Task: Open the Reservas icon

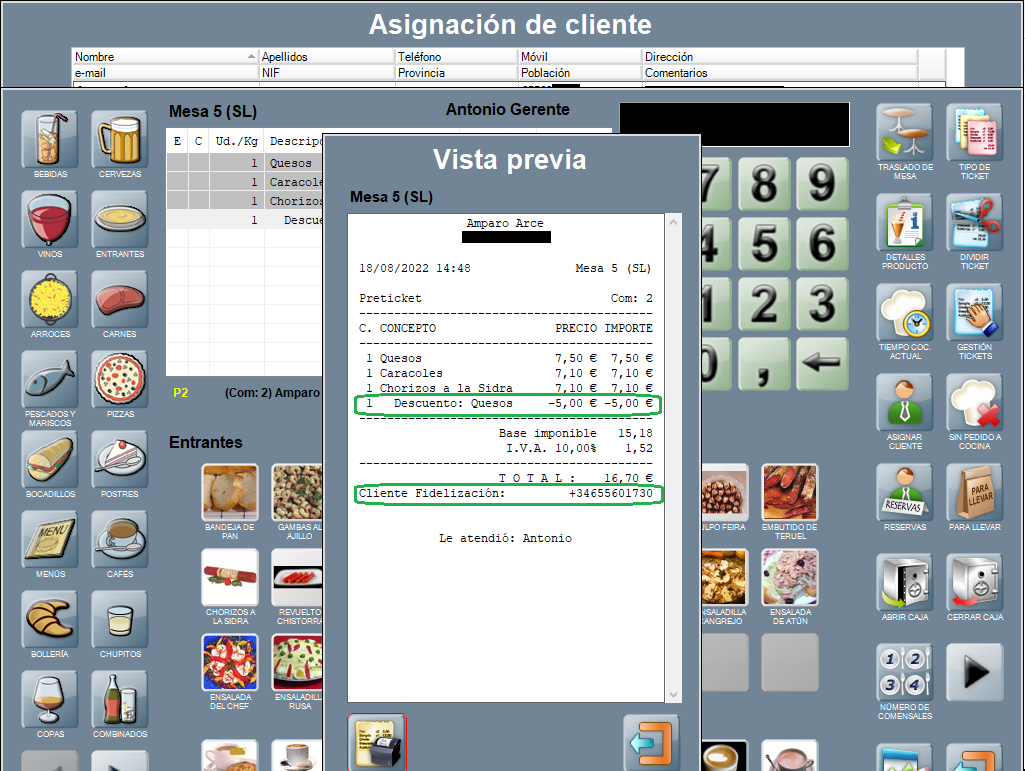Action: click(x=904, y=493)
